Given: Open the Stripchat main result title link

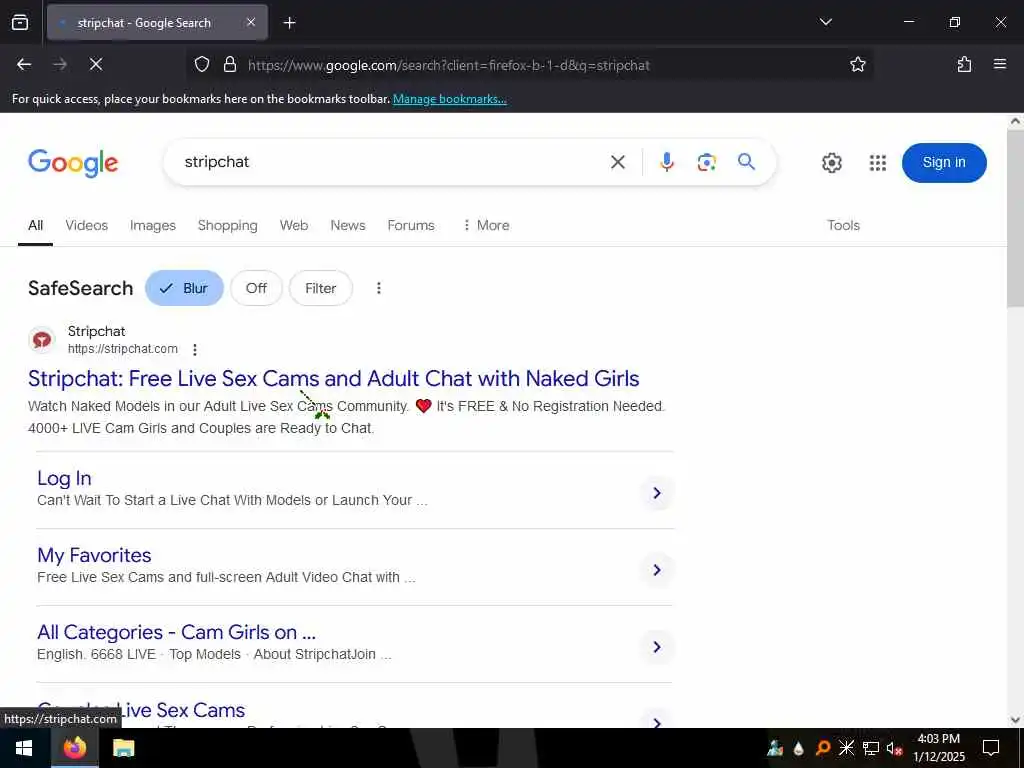Looking at the screenshot, I should pos(333,379).
